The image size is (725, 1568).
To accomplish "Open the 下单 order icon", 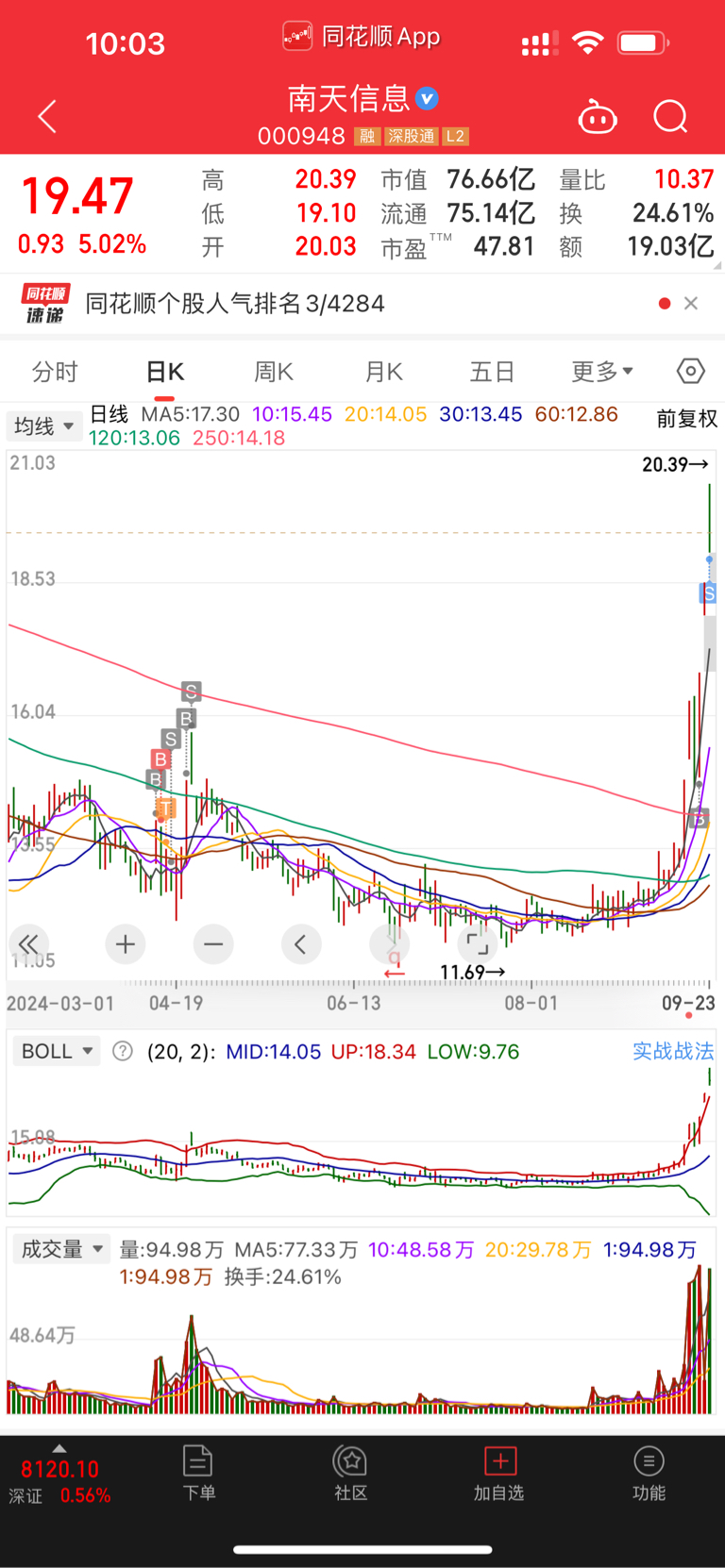I will pyautogui.click(x=198, y=1473).
